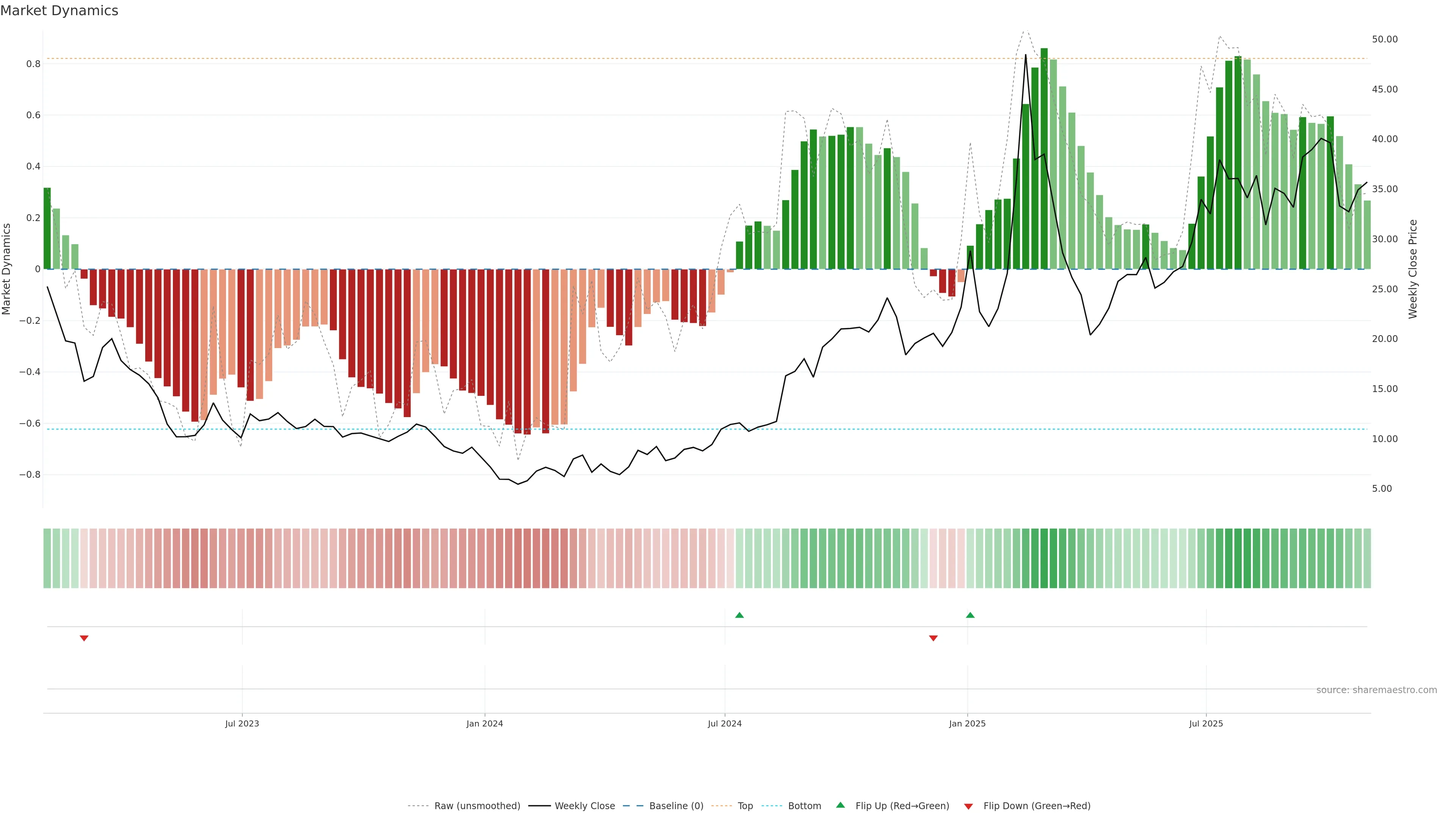Click the Weekly Close legend line sample
This screenshot has height=819, width=1456.
click(x=539, y=806)
